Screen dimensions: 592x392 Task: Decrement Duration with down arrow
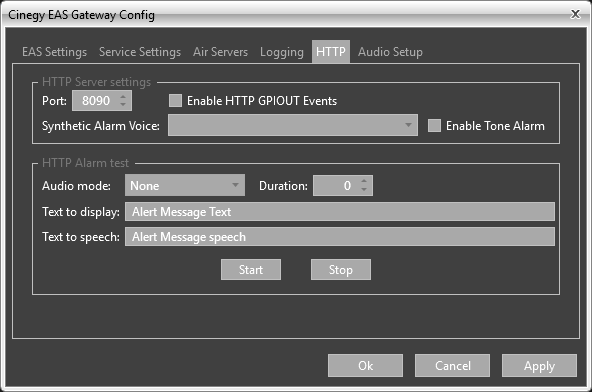click(364, 190)
